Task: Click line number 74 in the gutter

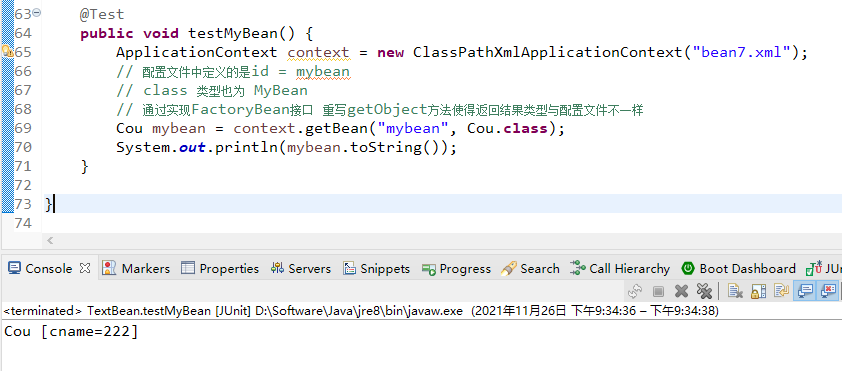Action: [24, 223]
